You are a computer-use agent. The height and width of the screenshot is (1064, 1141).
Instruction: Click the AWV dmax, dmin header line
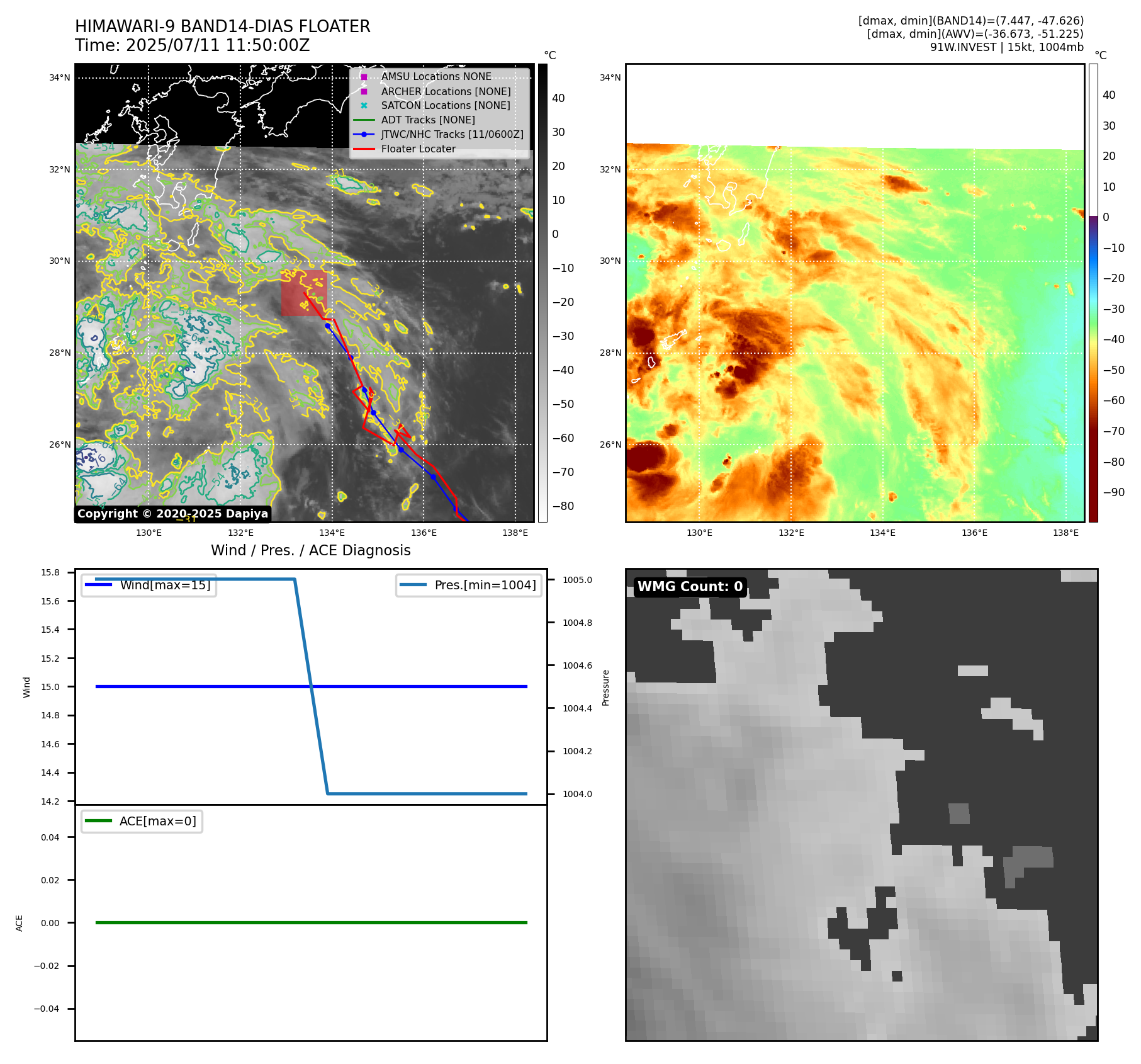pos(975,34)
